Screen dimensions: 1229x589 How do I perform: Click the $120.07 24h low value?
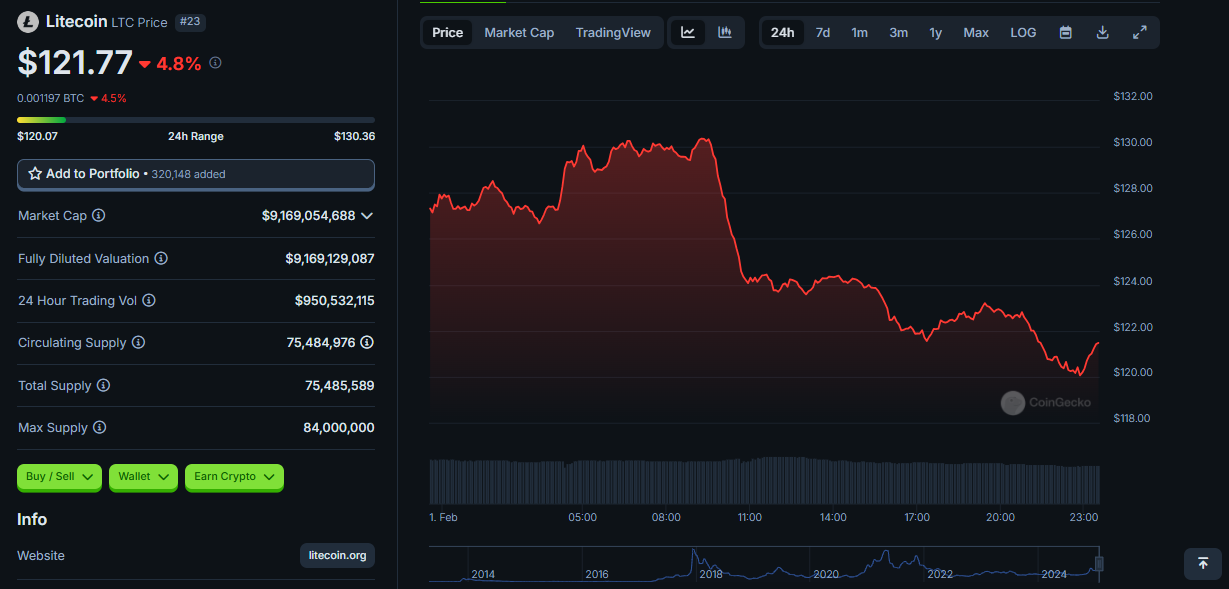pyautogui.click(x=37, y=136)
